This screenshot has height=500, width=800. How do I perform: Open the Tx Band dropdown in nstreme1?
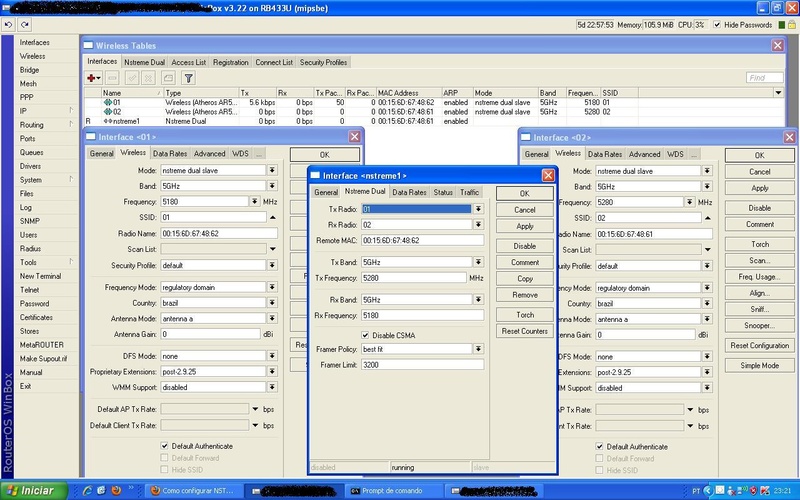(478, 262)
